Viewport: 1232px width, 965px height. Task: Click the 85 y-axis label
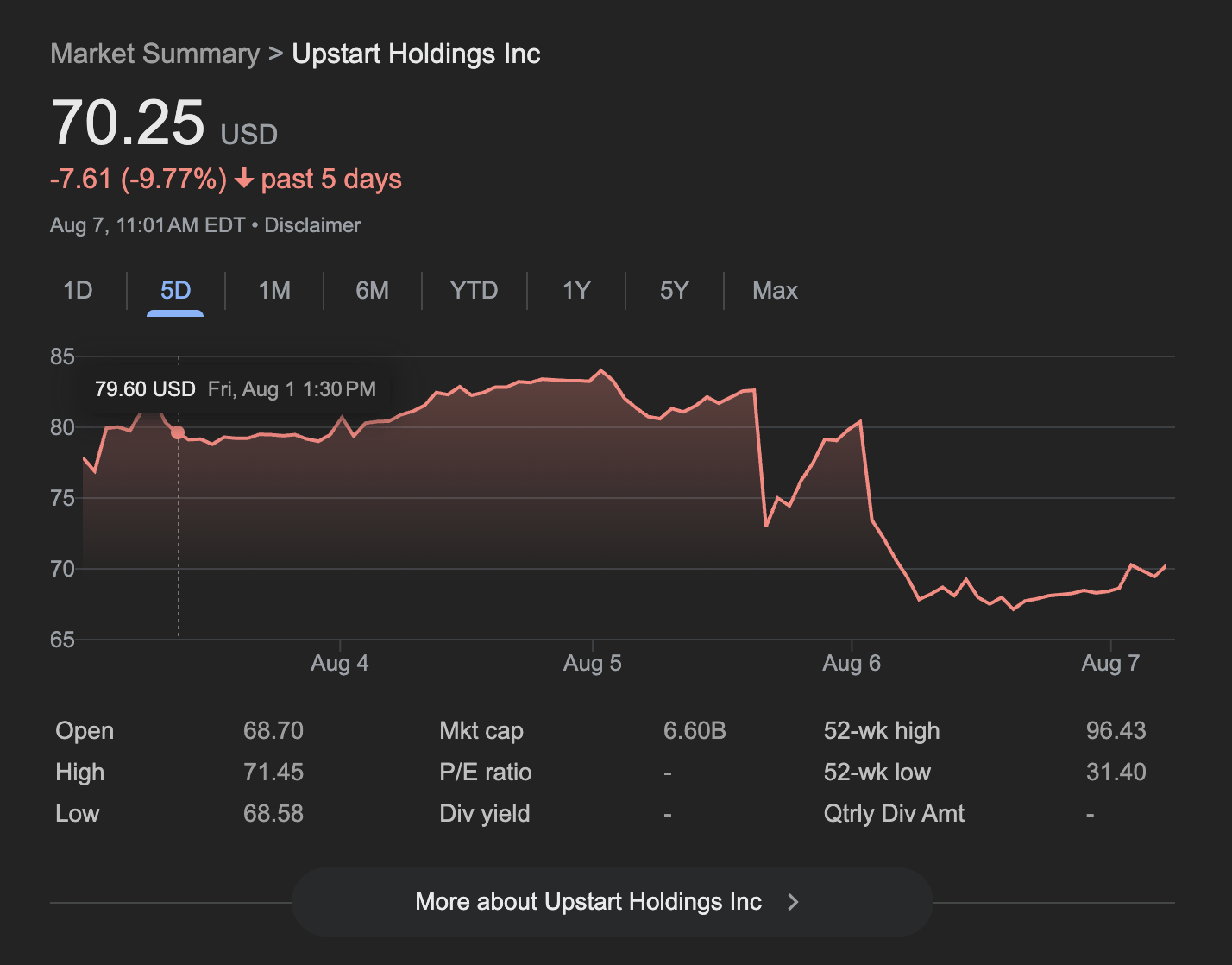[63, 356]
